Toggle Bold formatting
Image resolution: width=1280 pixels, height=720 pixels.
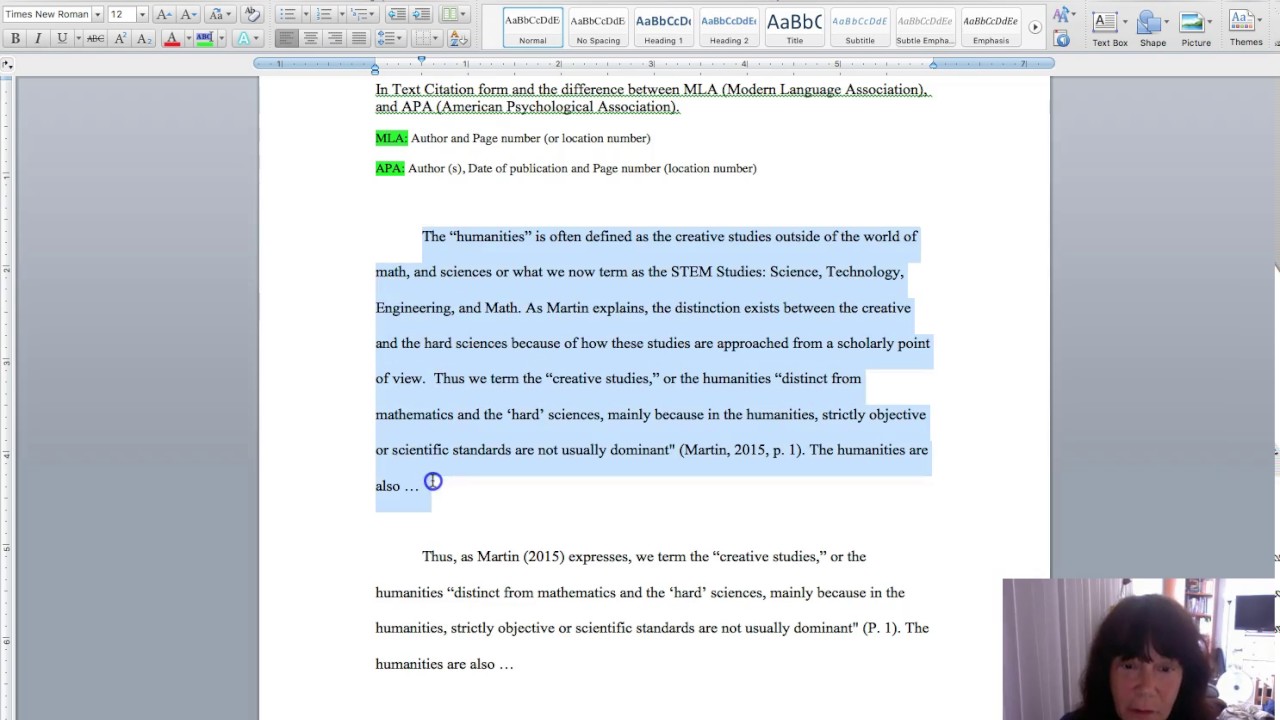[x=15, y=38]
